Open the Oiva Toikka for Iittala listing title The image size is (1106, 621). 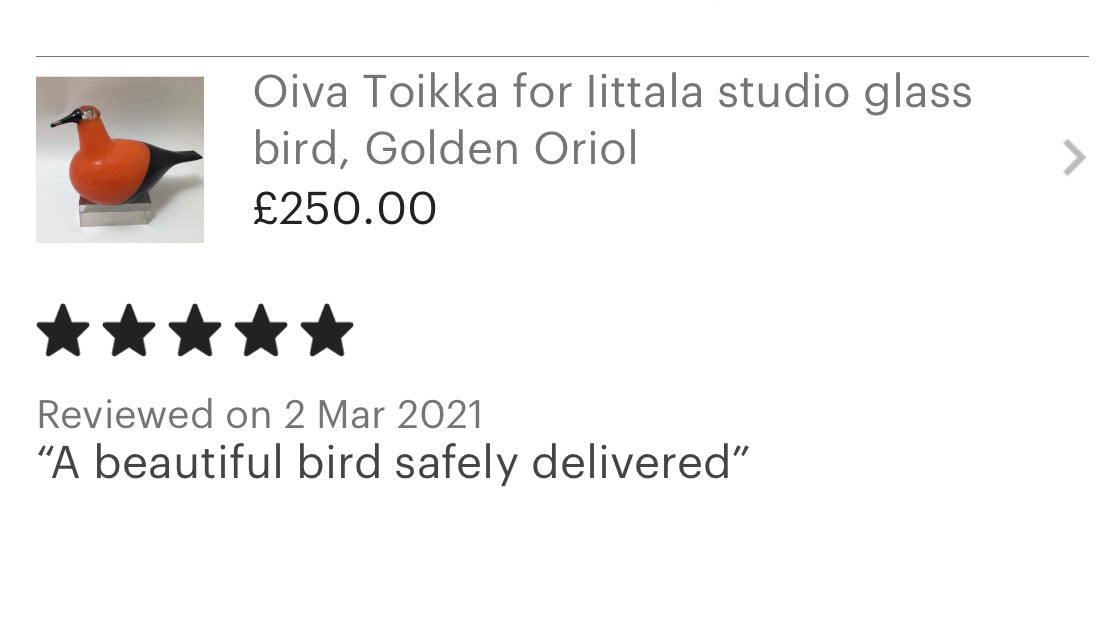pyautogui.click(x=612, y=121)
